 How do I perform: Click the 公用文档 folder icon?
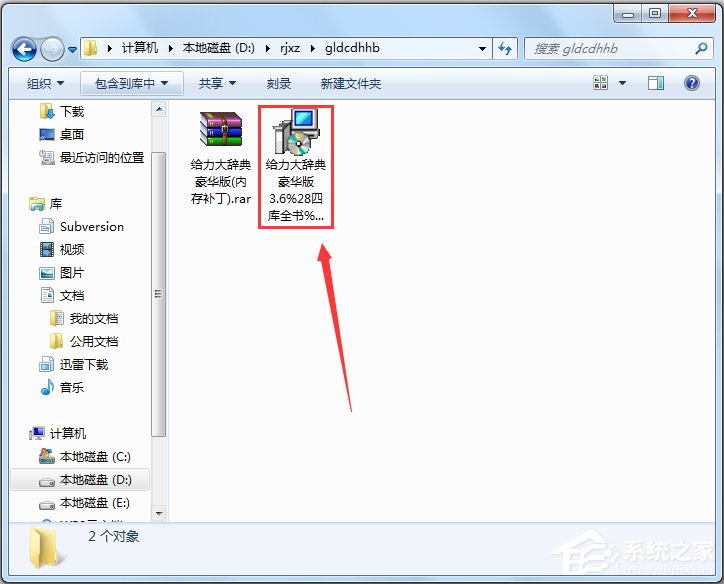point(56,342)
